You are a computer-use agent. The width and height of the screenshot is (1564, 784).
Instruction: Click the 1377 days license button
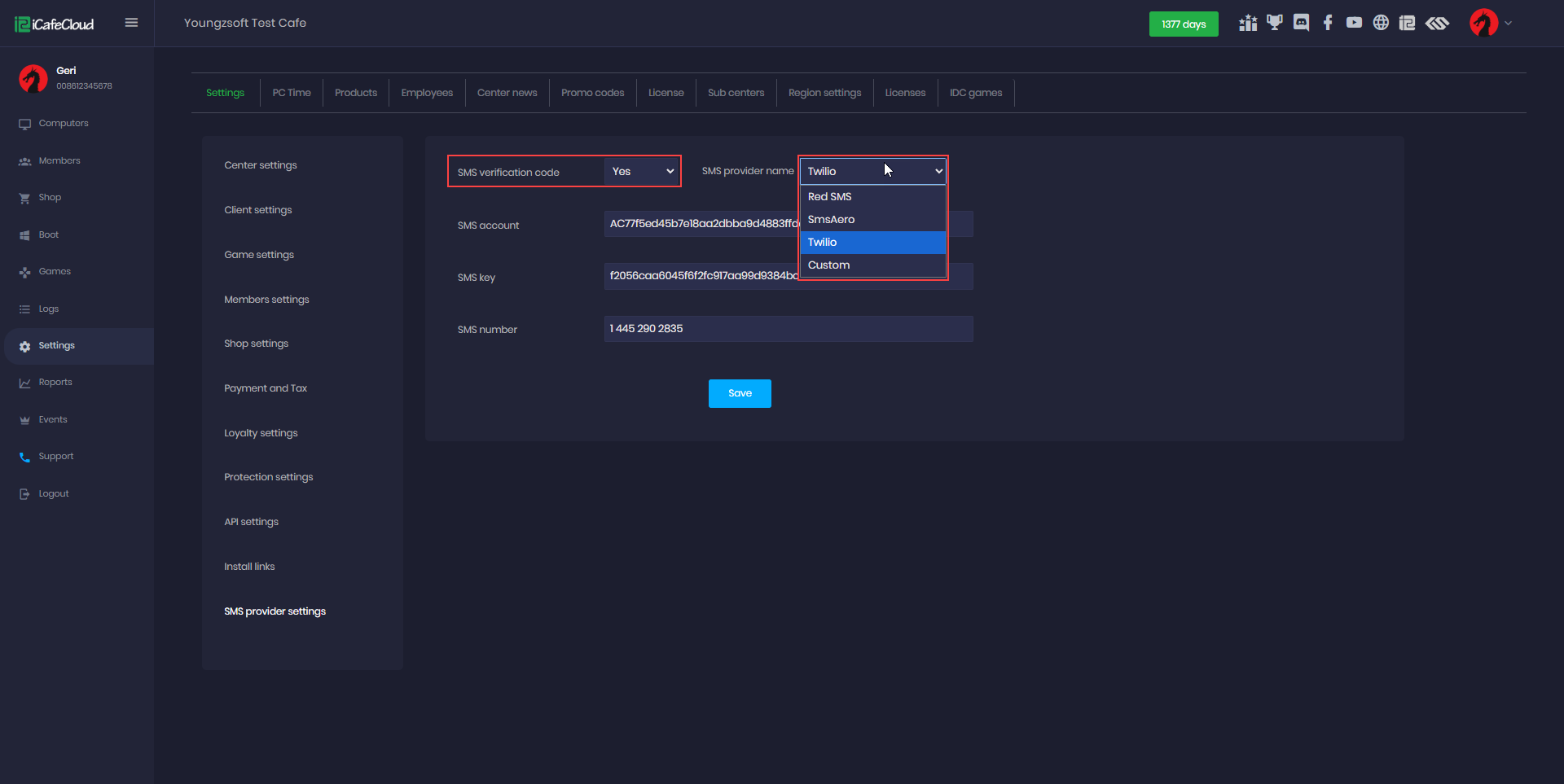pyautogui.click(x=1184, y=24)
